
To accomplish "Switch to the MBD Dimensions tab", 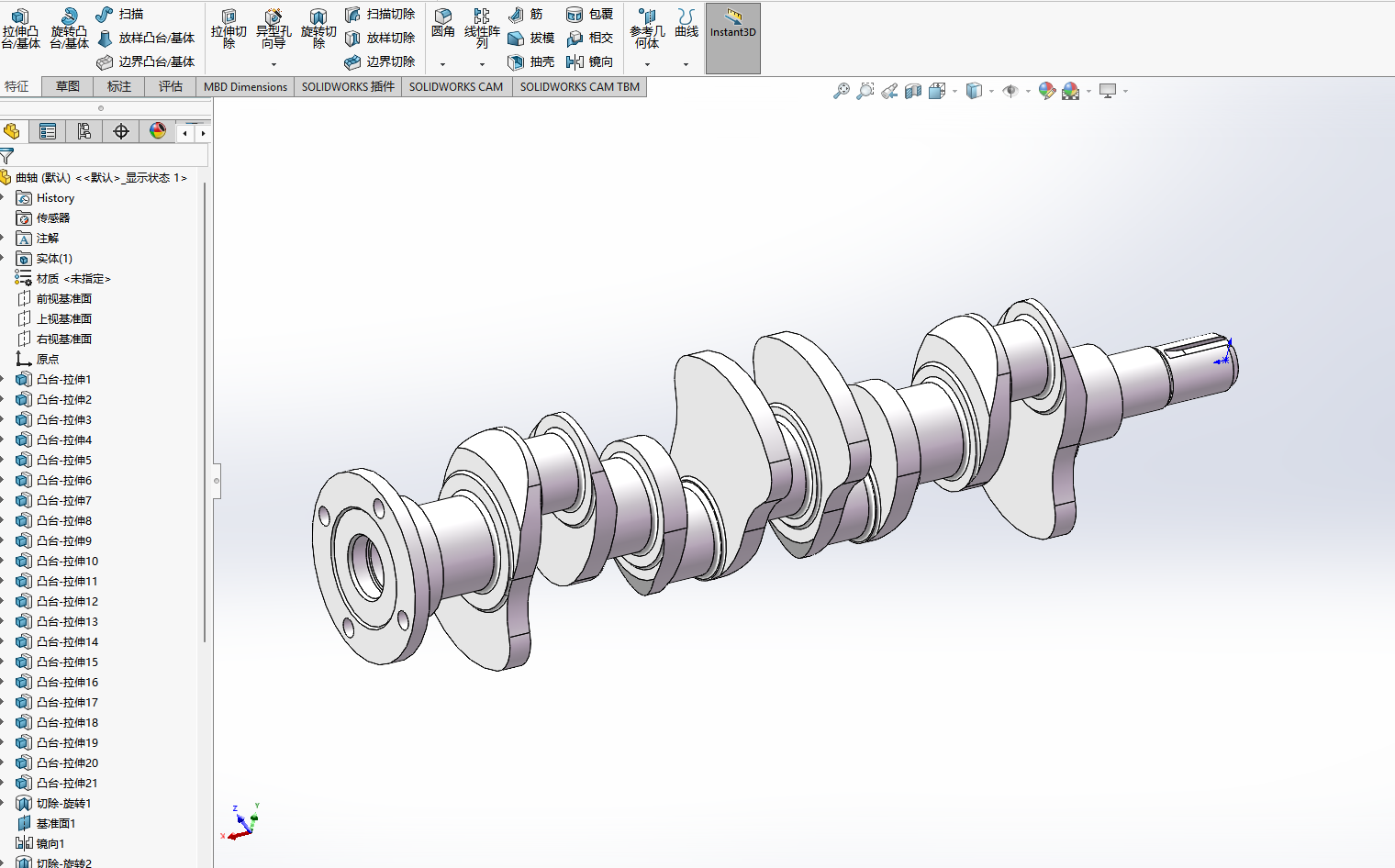I will click(x=245, y=86).
